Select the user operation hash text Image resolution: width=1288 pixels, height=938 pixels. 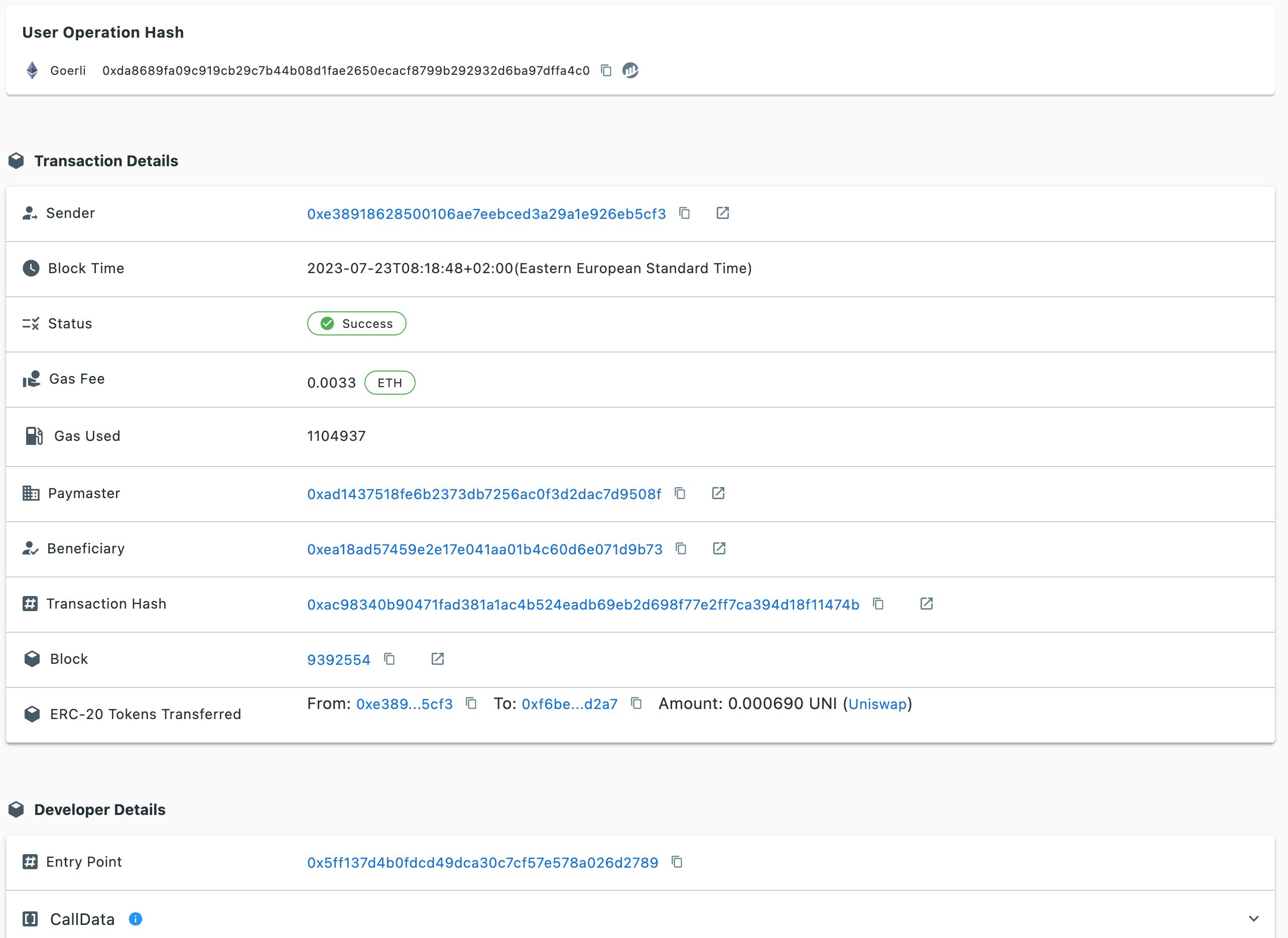(x=346, y=70)
